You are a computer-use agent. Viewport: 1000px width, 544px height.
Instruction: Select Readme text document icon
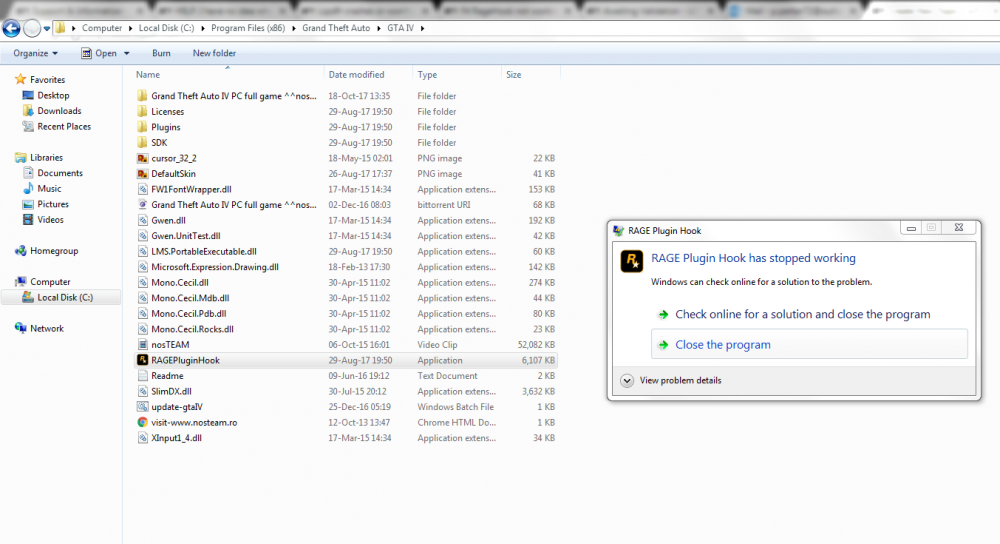point(142,376)
